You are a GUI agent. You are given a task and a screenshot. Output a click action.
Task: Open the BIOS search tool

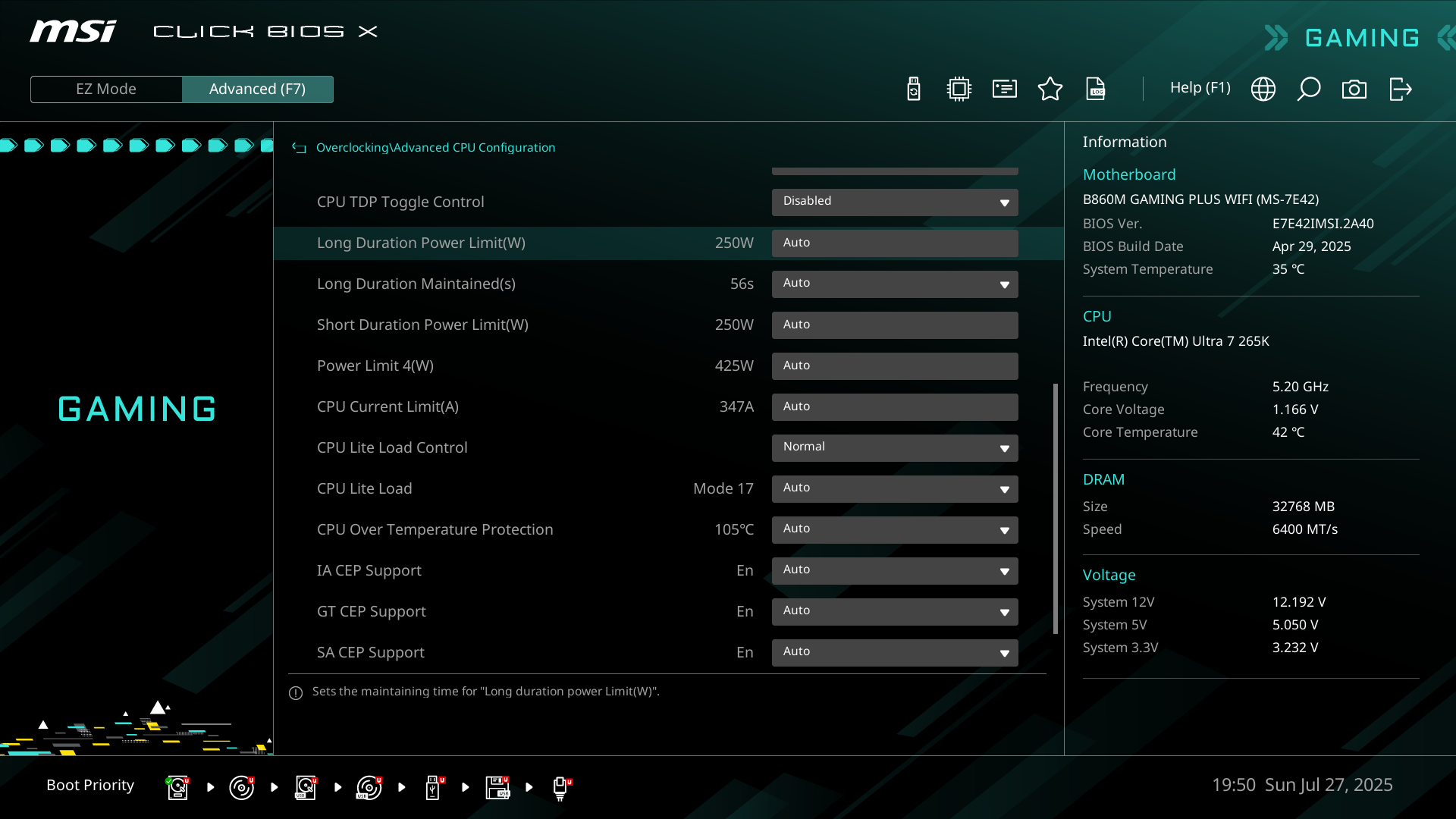[x=1309, y=89]
